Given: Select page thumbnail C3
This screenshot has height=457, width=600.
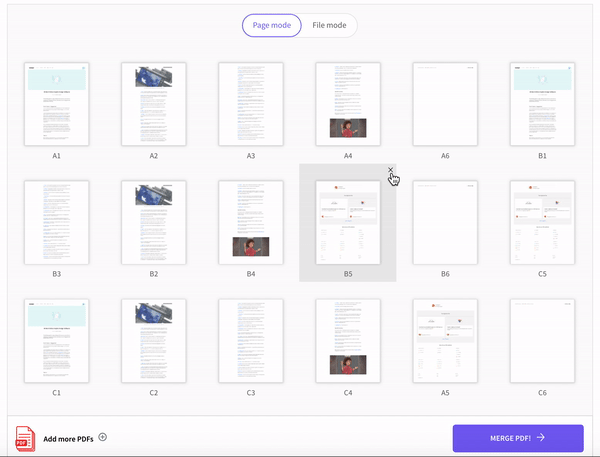Looking at the screenshot, I should pos(251,341).
